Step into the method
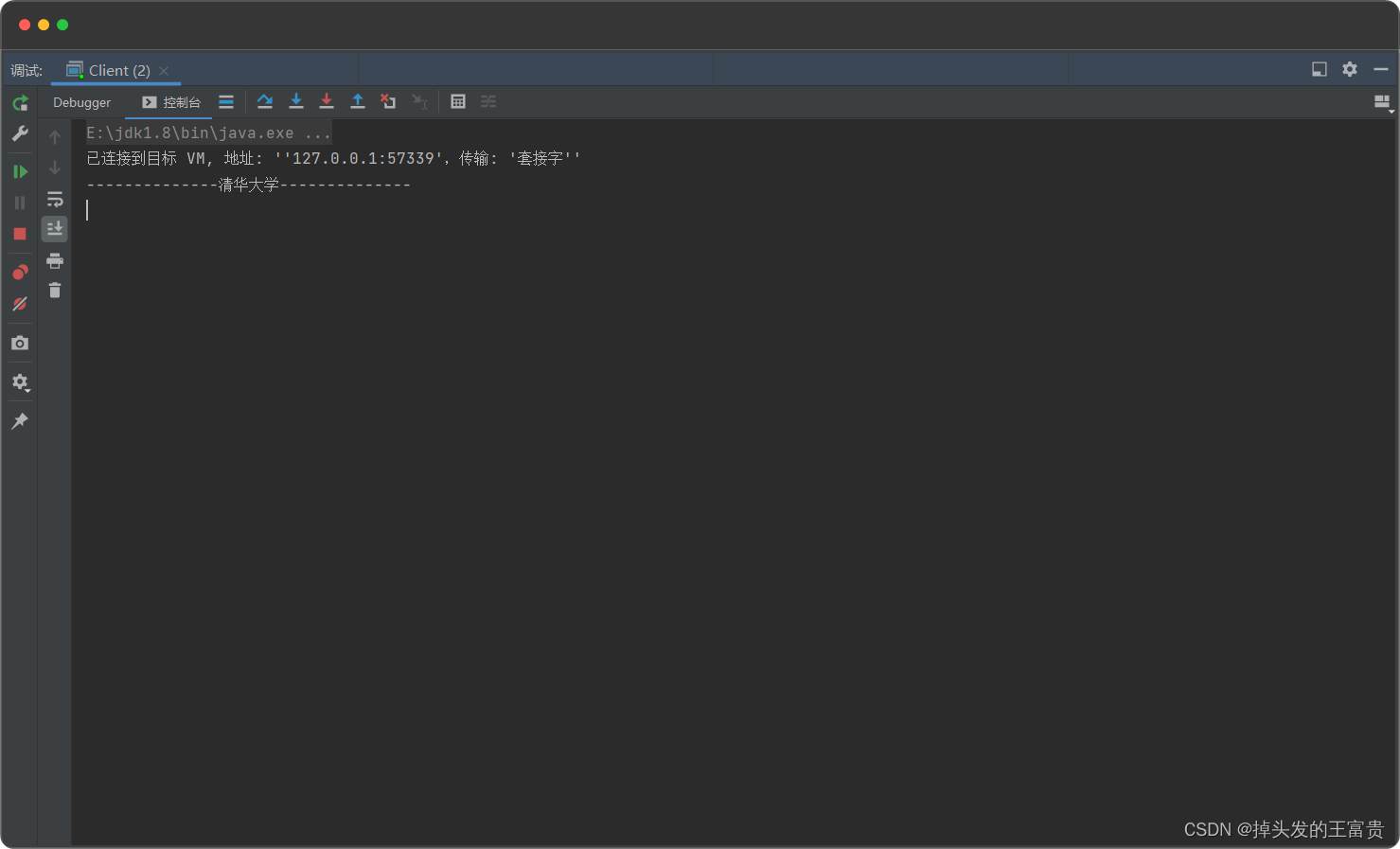 [296, 101]
